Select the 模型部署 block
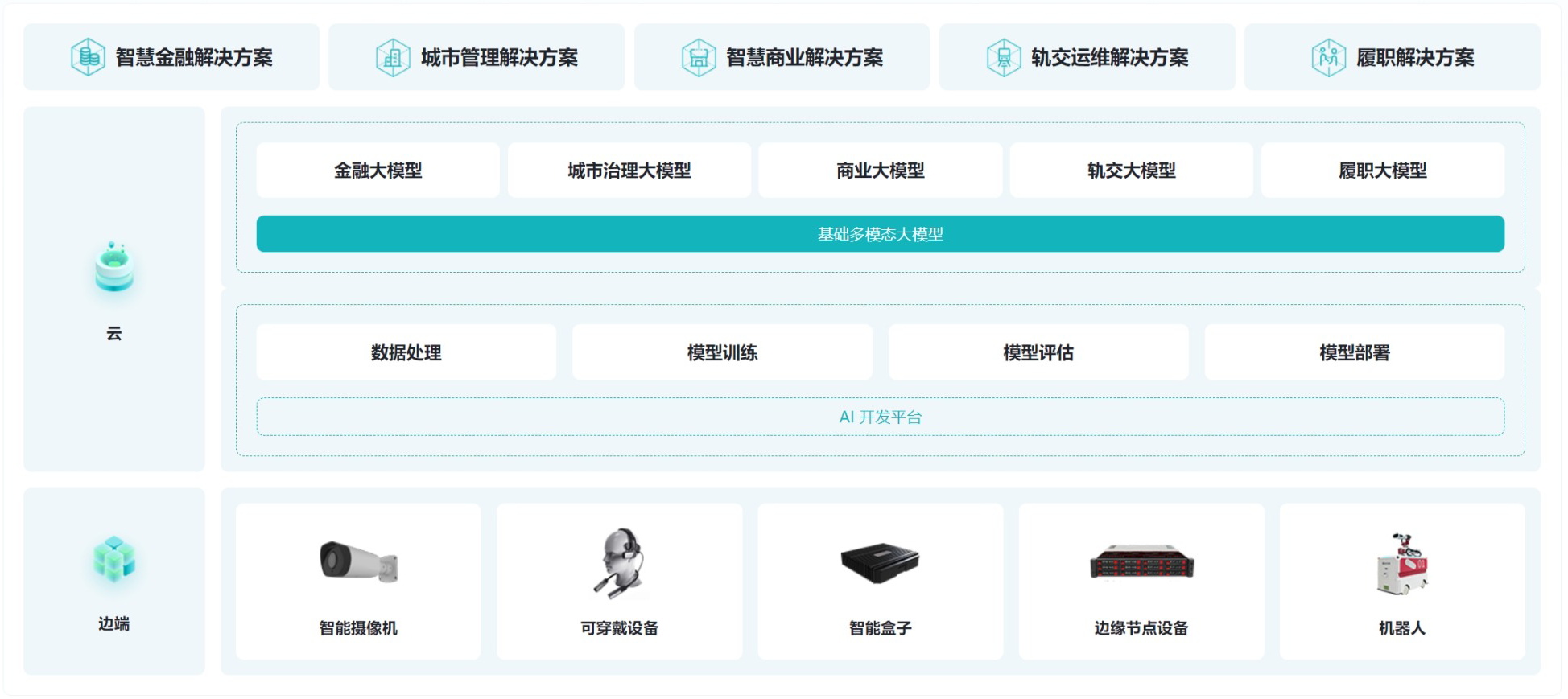This screenshot has width=1568, height=699. click(1354, 352)
